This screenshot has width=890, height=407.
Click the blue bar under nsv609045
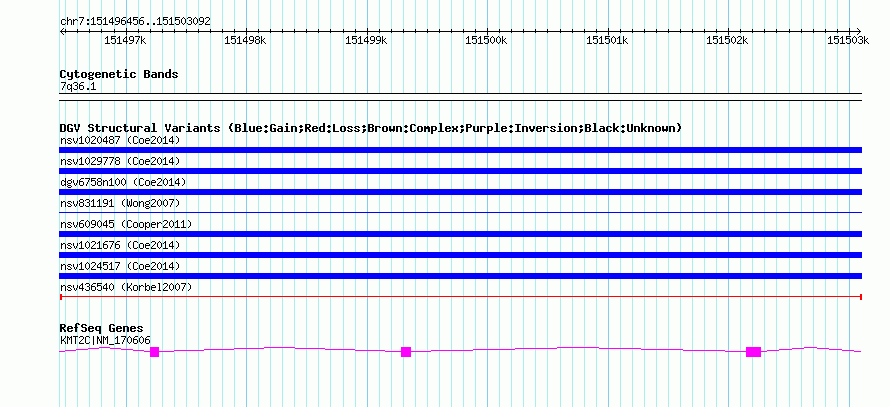tap(460, 234)
